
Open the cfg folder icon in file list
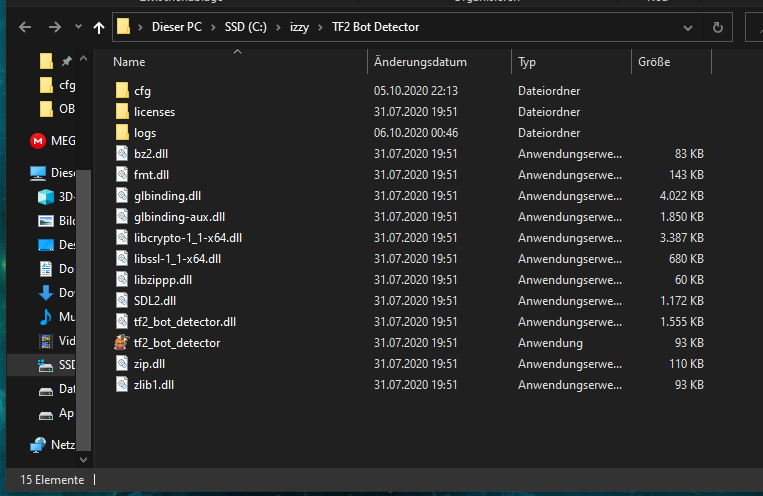(x=122, y=91)
